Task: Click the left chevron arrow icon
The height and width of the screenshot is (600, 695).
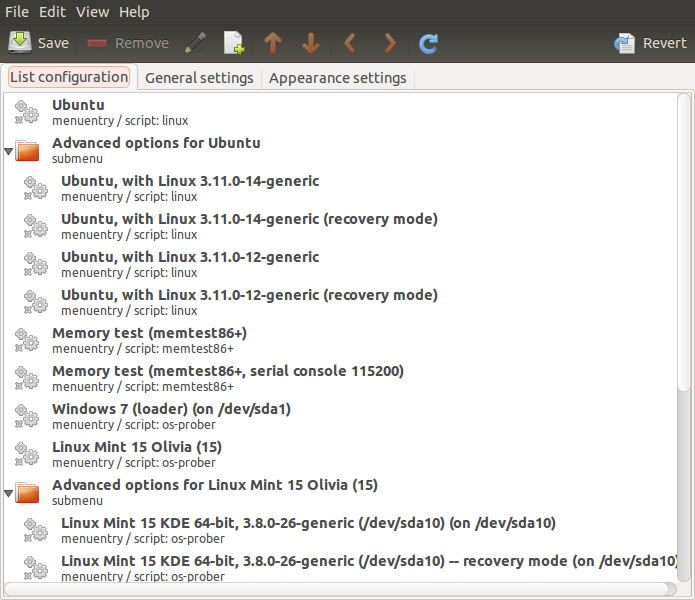Action: coord(350,43)
